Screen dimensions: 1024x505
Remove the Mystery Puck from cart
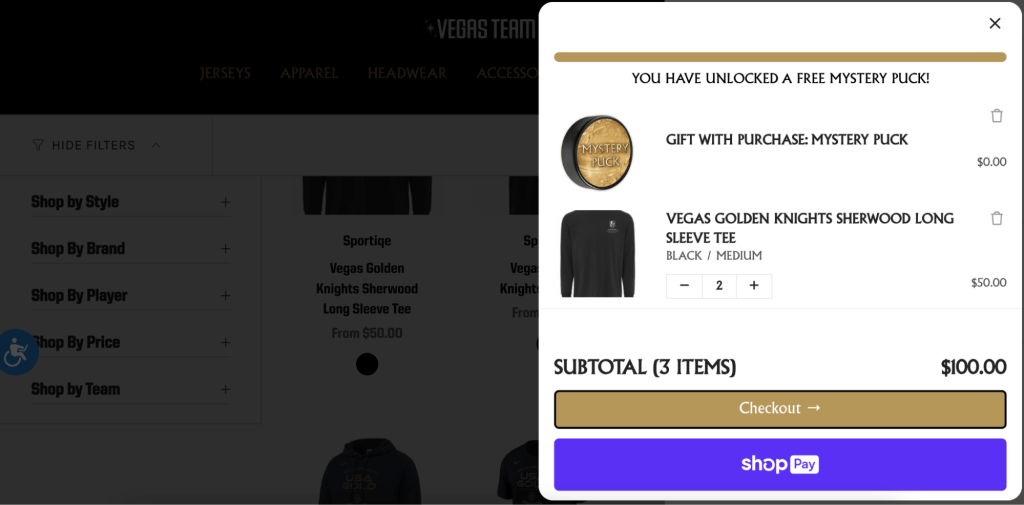coord(996,116)
